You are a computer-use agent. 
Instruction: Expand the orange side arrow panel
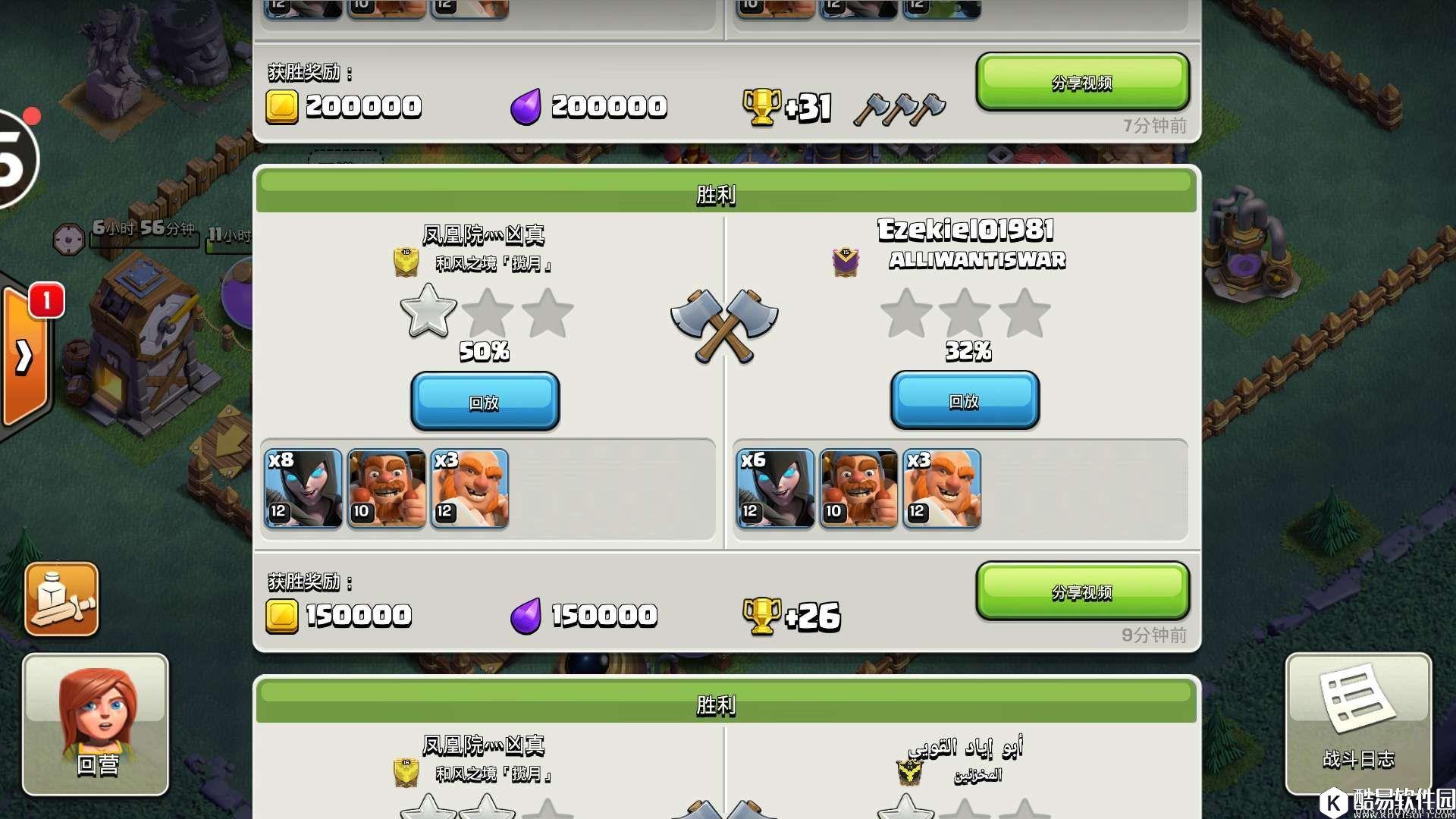25,356
